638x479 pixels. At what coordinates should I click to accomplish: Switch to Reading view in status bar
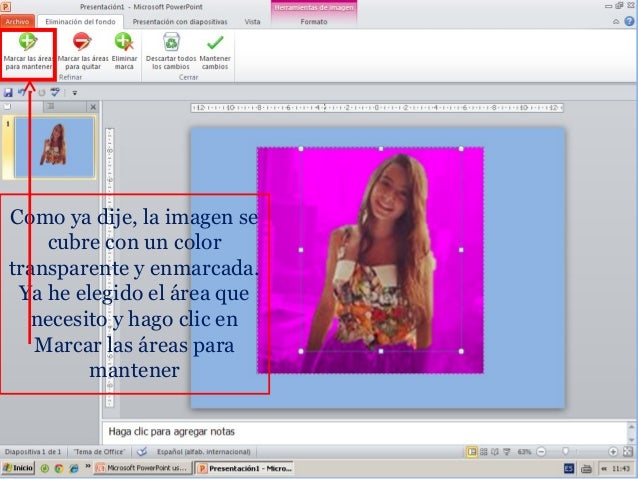point(497,452)
